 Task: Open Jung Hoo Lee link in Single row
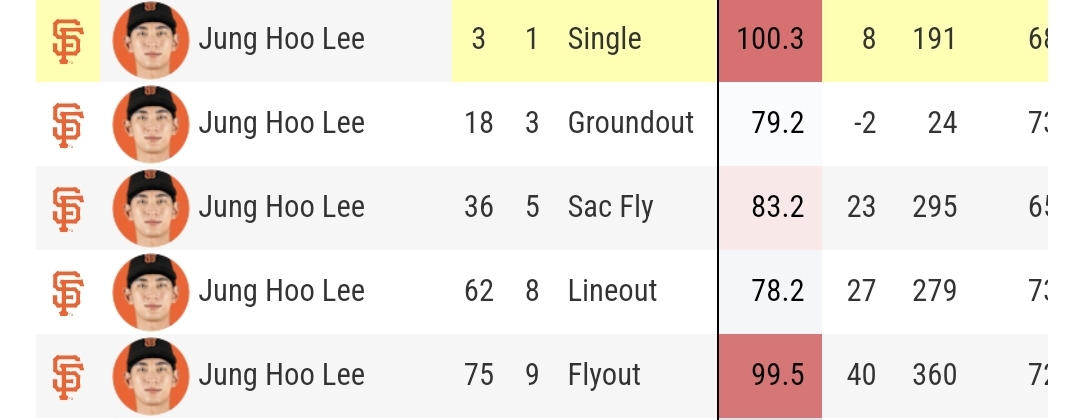point(281,39)
